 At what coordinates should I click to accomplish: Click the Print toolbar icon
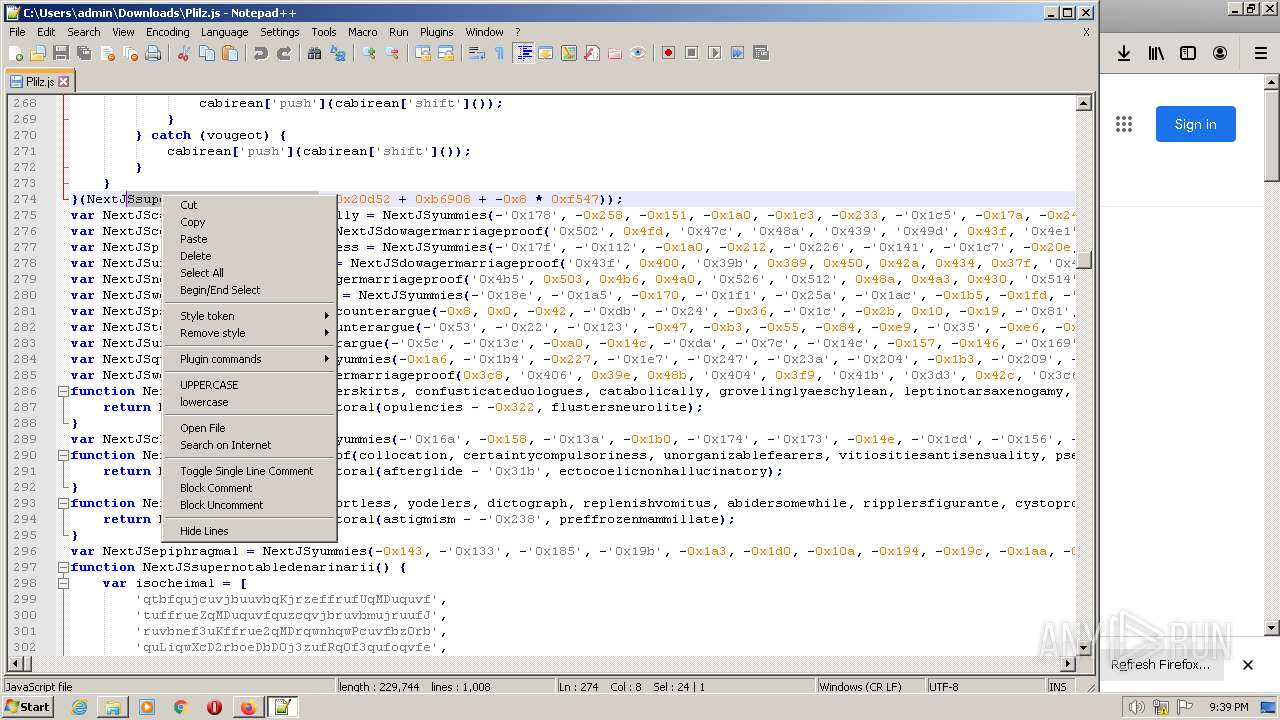[x=153, y=53]
